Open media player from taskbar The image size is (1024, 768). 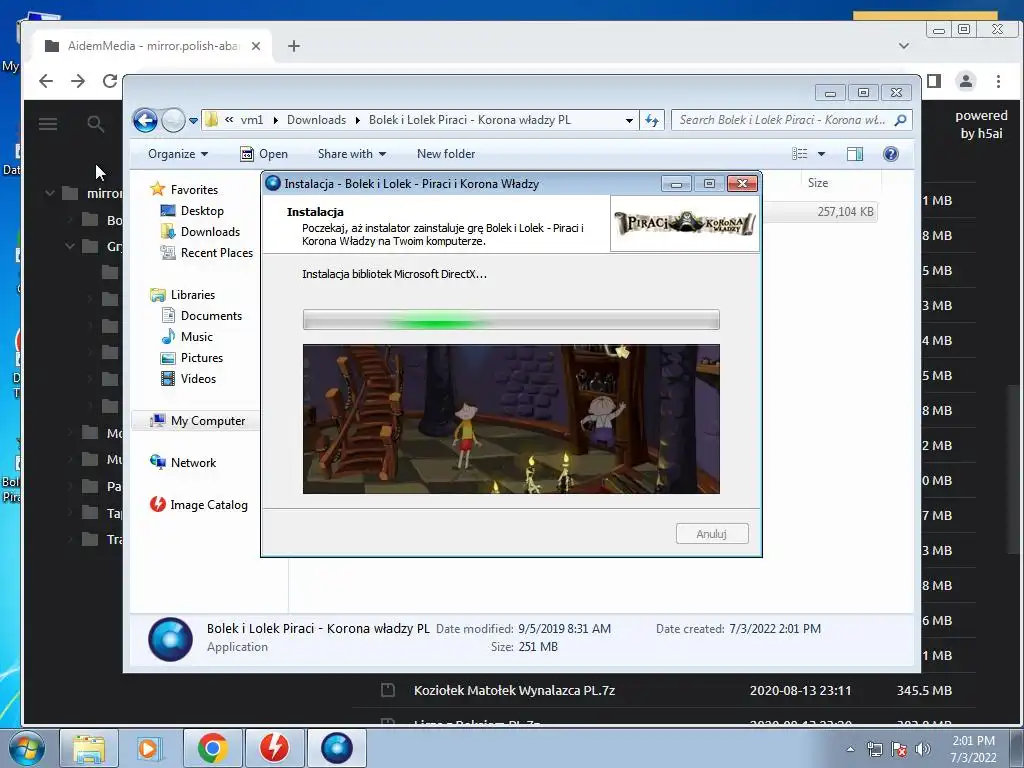[150, 748]
